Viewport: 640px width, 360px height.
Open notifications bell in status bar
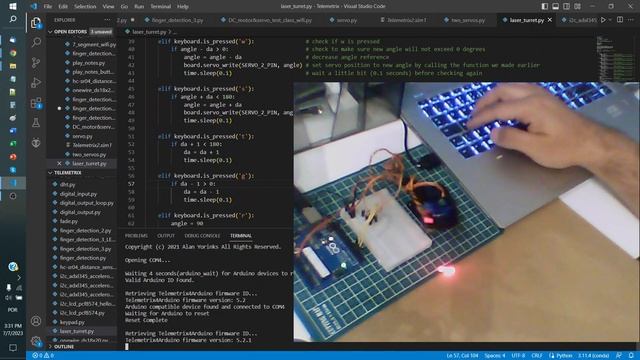(x=631, y=356)
